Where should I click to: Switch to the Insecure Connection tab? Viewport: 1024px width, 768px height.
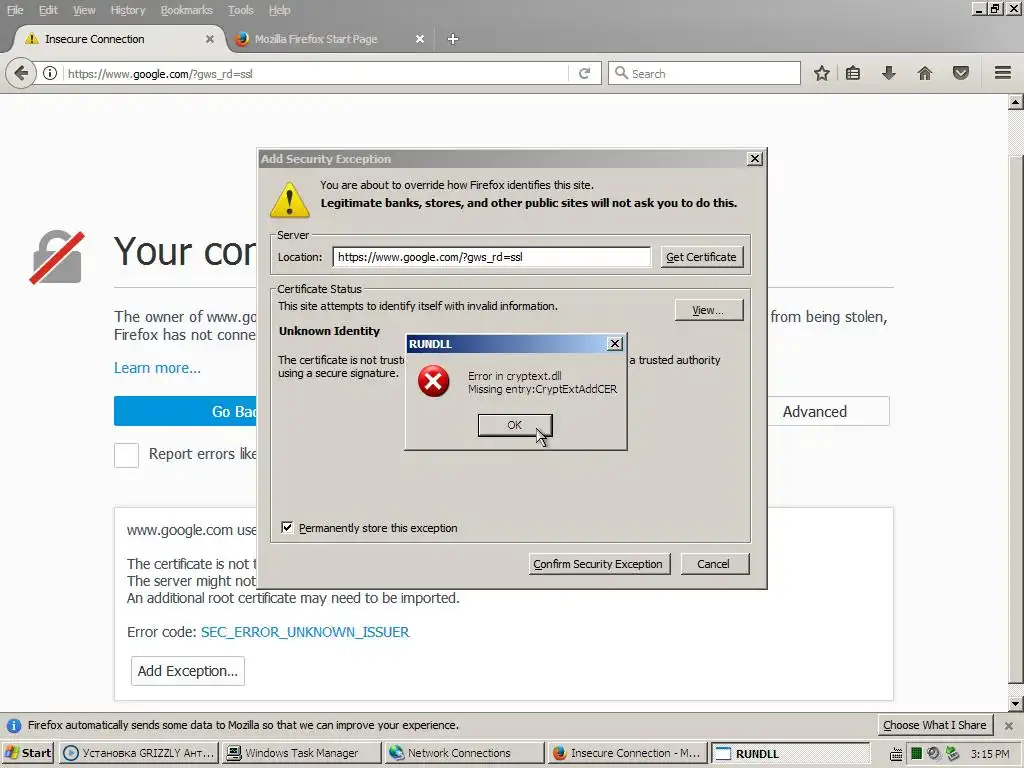[118, 39]
